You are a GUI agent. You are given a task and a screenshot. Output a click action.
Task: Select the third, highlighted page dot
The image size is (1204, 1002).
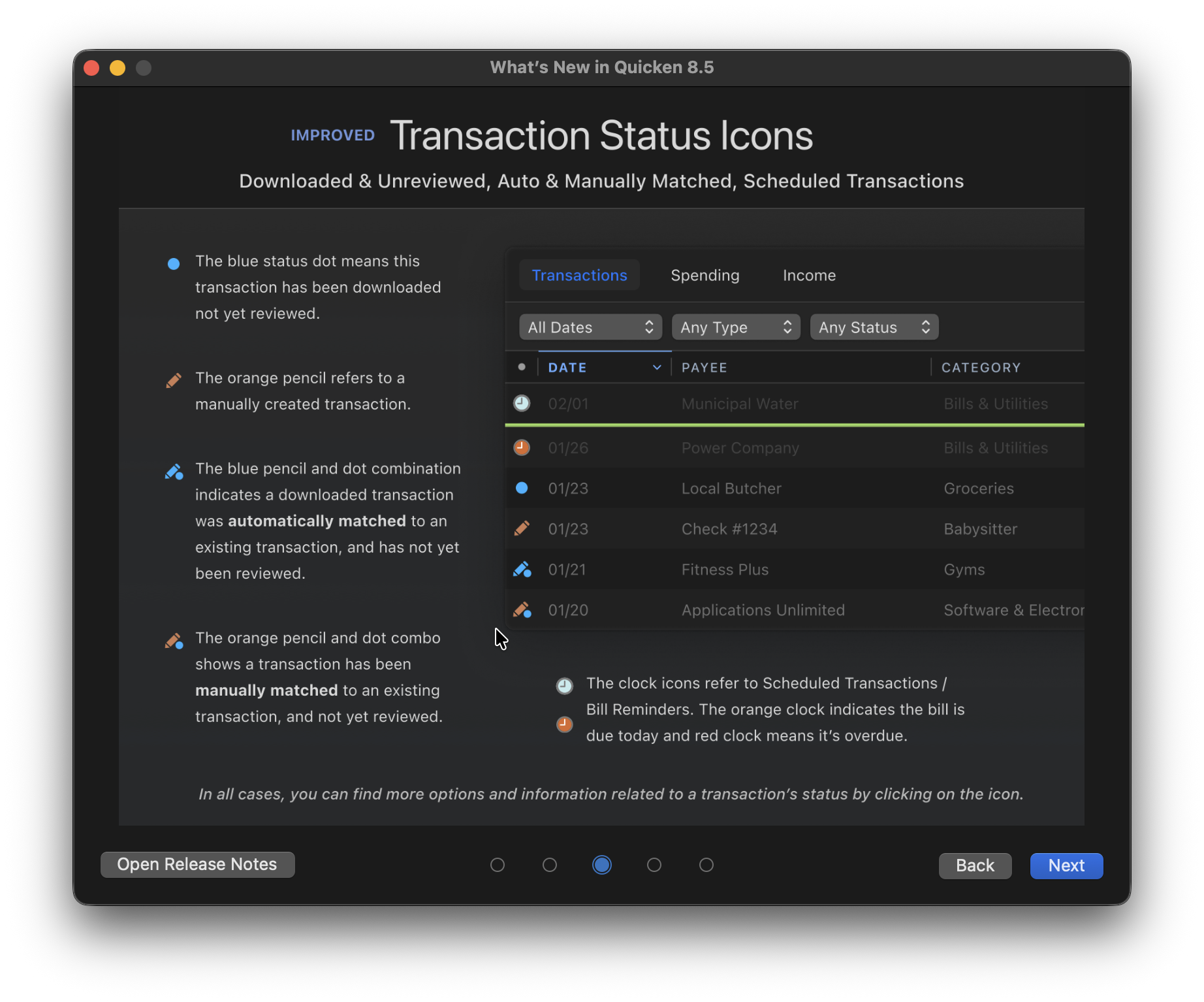pos(602,865)
